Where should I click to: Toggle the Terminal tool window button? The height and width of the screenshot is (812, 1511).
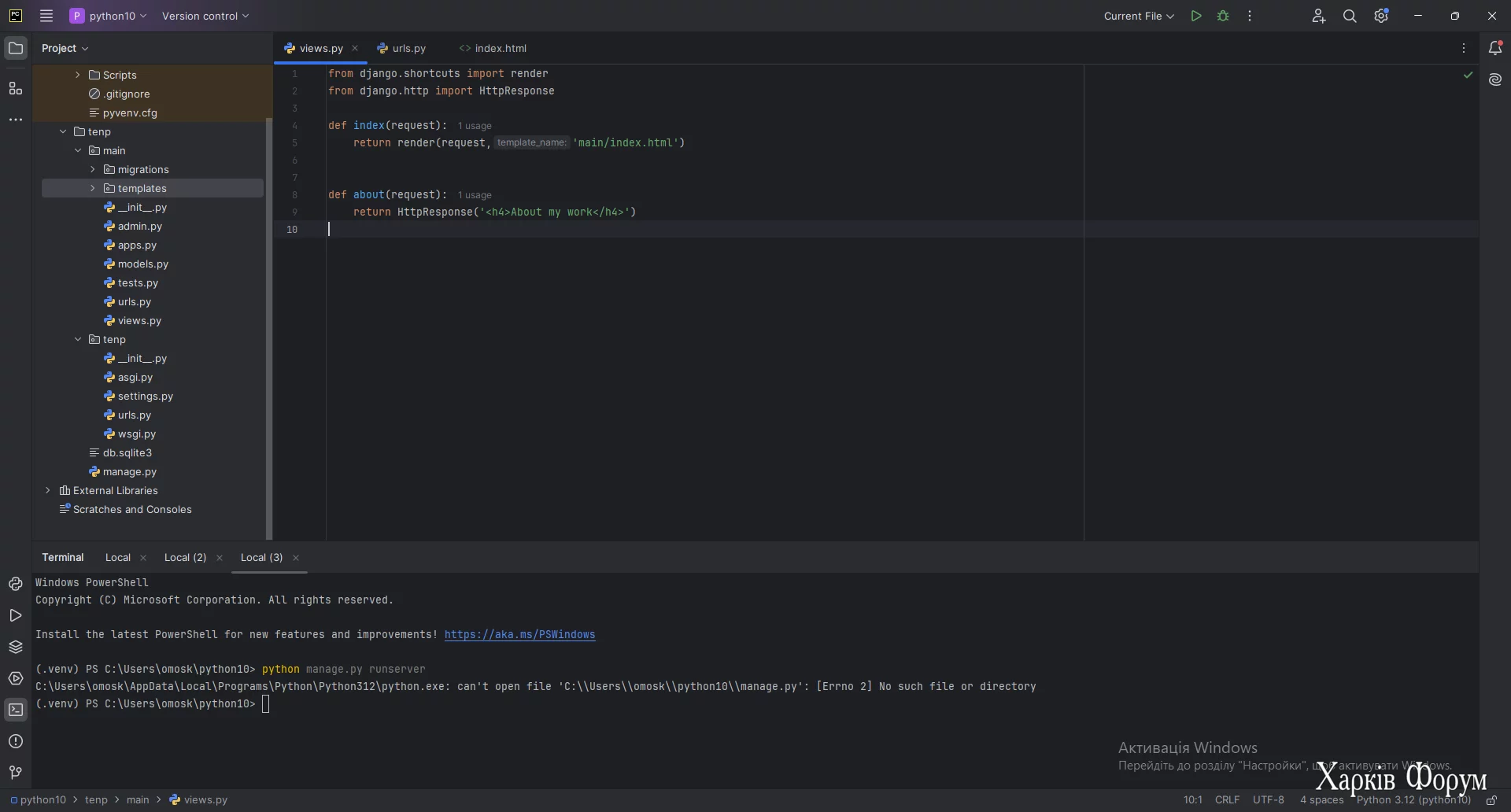16,710
